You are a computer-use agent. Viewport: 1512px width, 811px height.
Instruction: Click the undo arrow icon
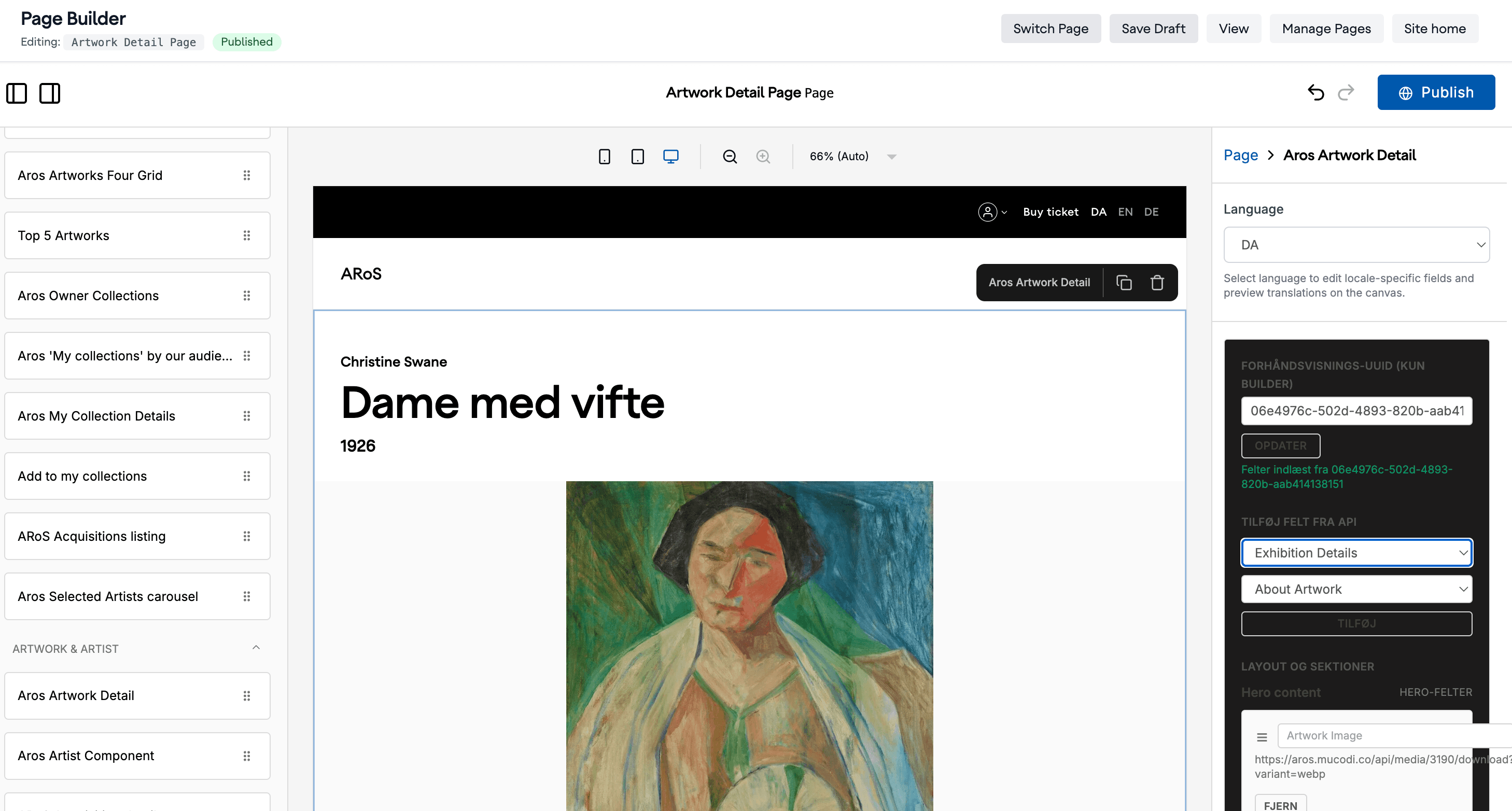point(1316,92)
